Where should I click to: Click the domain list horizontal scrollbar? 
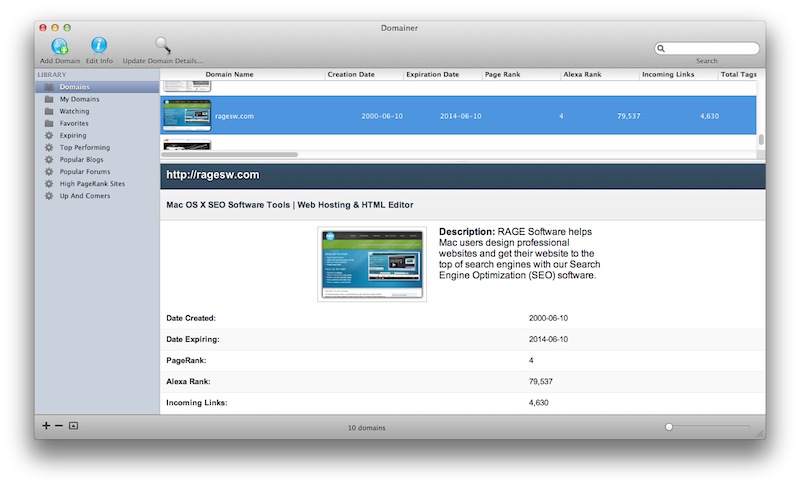point(230,155)
